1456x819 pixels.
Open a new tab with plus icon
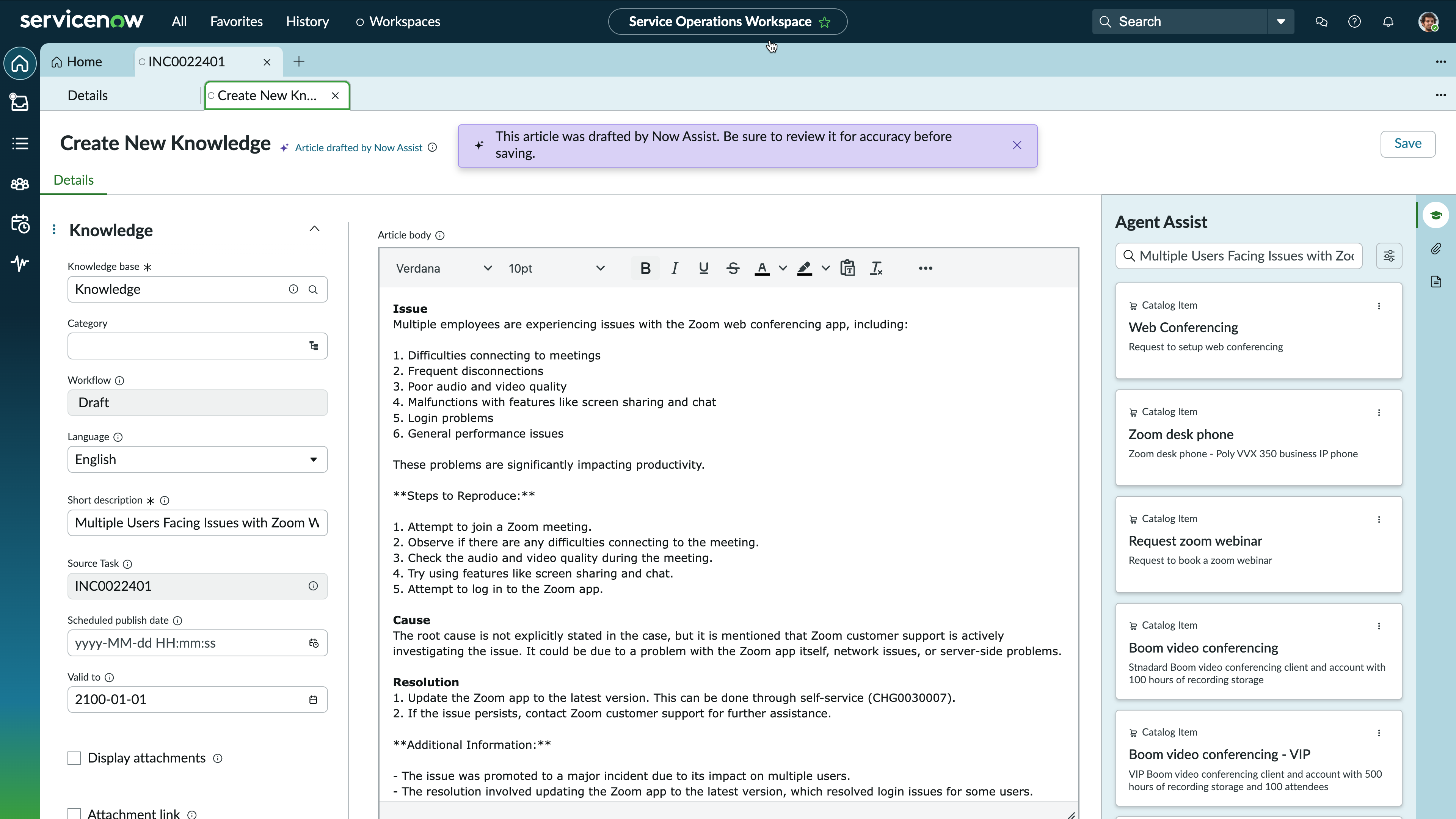click(x=299, y=61)
